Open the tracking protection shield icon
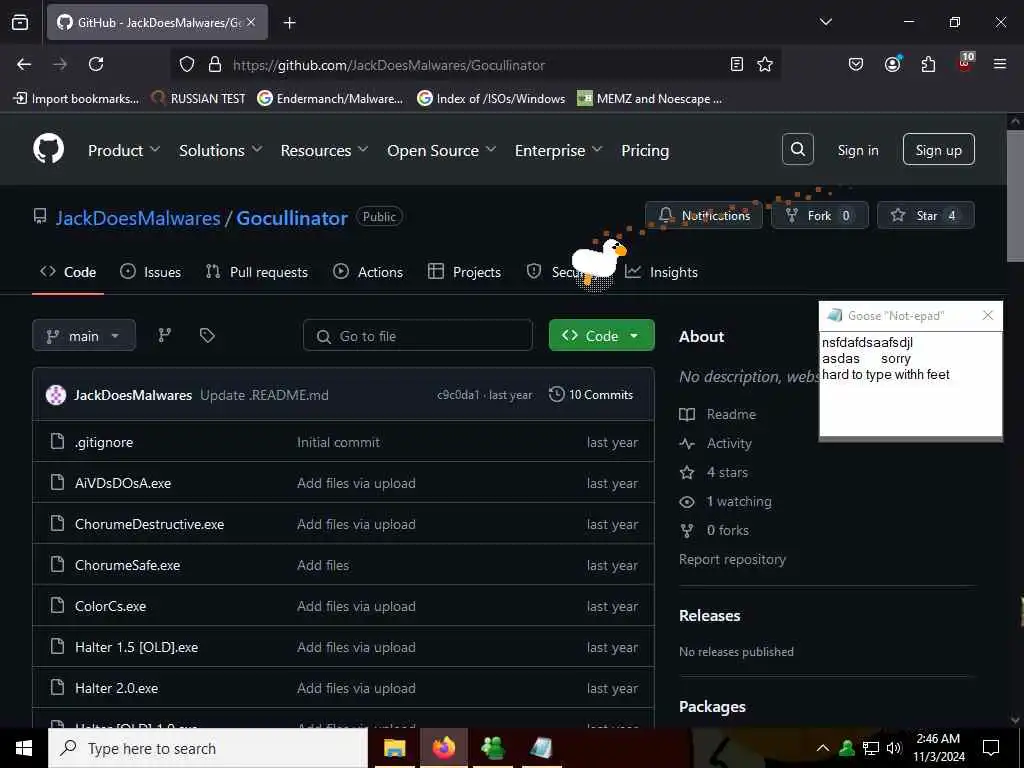The width and height of the screenshot is (1024, 768). pyautogui.click(x=187, y=64)
